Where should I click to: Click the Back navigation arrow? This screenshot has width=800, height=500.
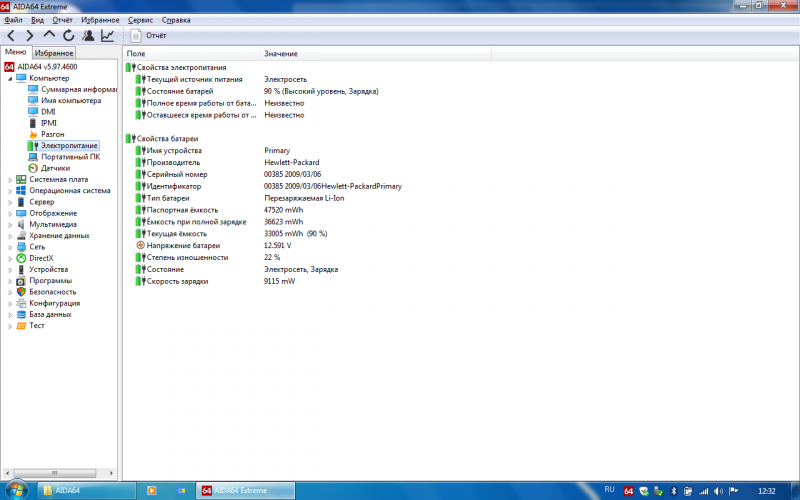(11, 35)
